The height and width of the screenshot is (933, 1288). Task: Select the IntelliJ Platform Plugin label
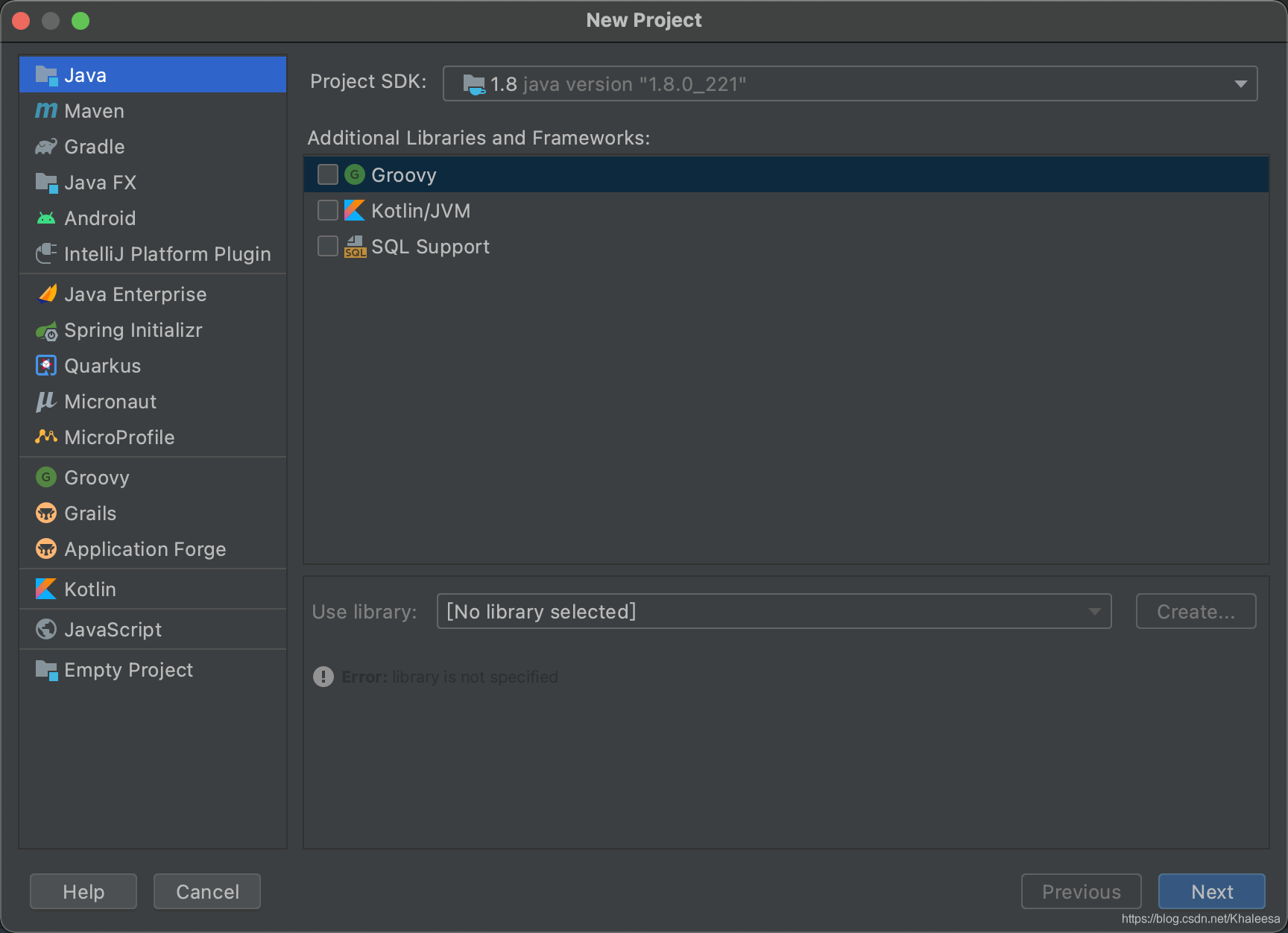coord(168,254)
